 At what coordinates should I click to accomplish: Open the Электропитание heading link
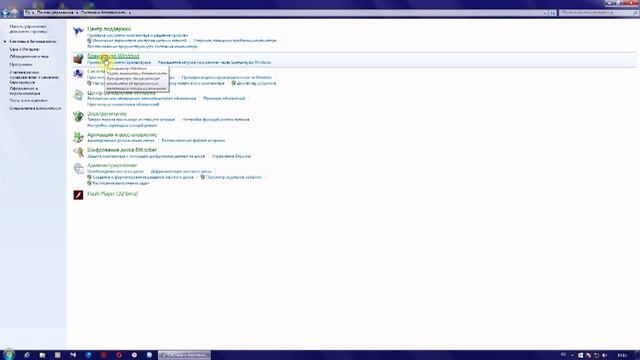coord(107,114)
